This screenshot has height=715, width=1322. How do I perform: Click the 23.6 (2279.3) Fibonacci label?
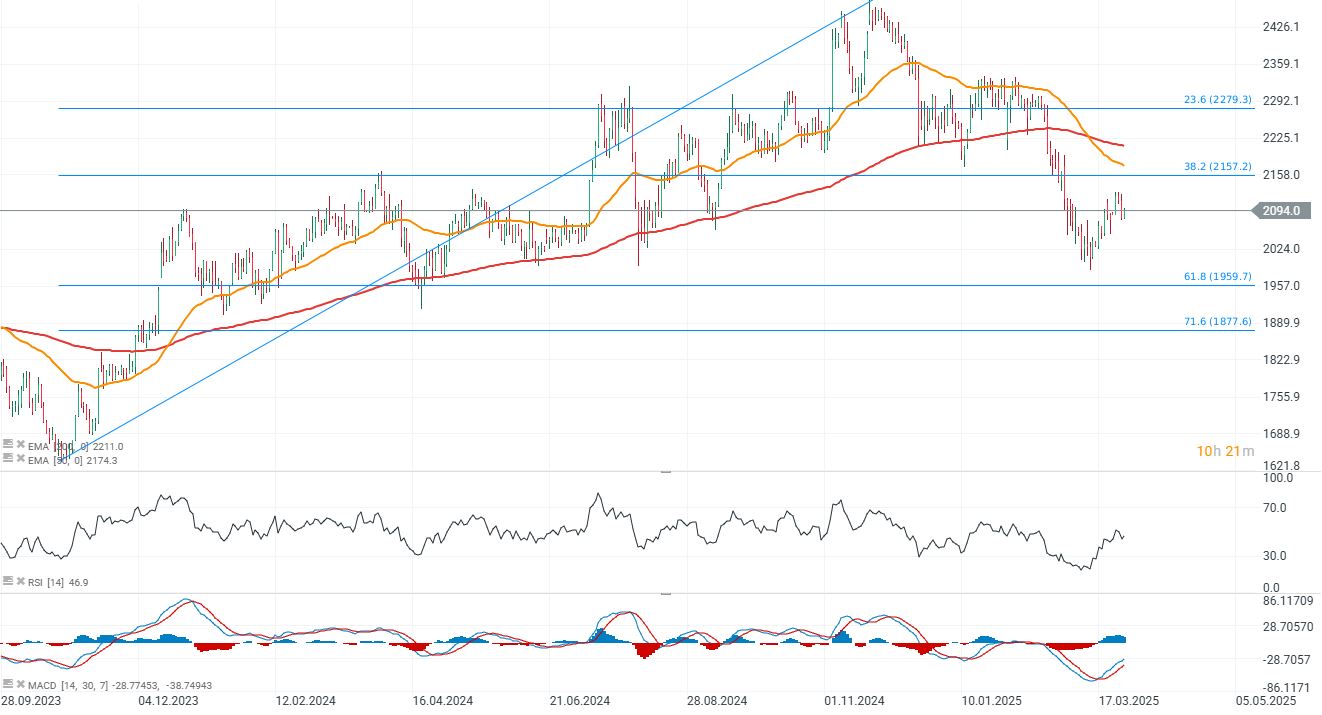pyautogui.click(x=1217, y=100)
